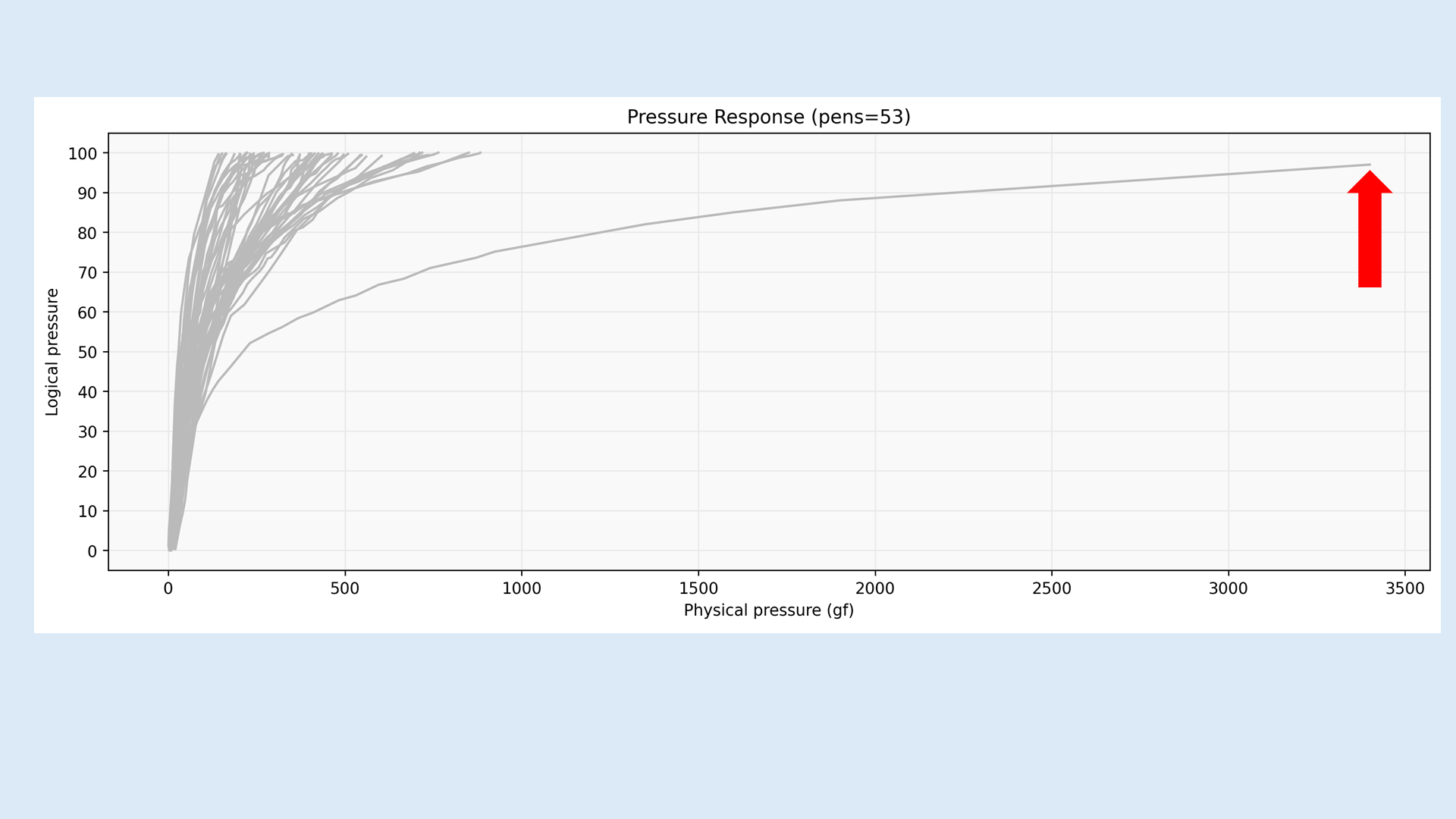1456x819 pixels.
Task: Click the 50 y-axis tick label
Action: click(87, 353)
